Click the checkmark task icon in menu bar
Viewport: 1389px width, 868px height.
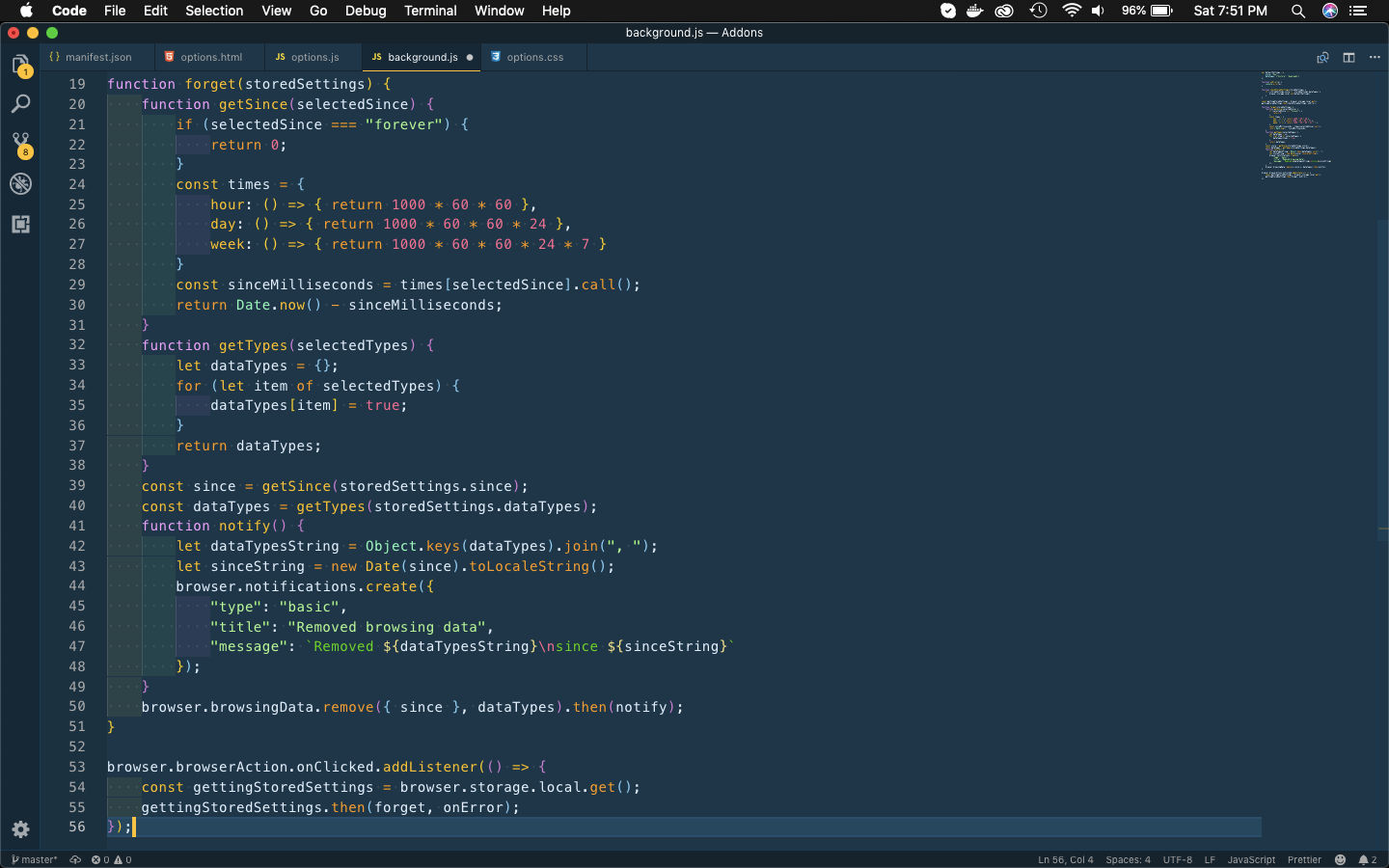pyautogui.click(x=948, y=11)
